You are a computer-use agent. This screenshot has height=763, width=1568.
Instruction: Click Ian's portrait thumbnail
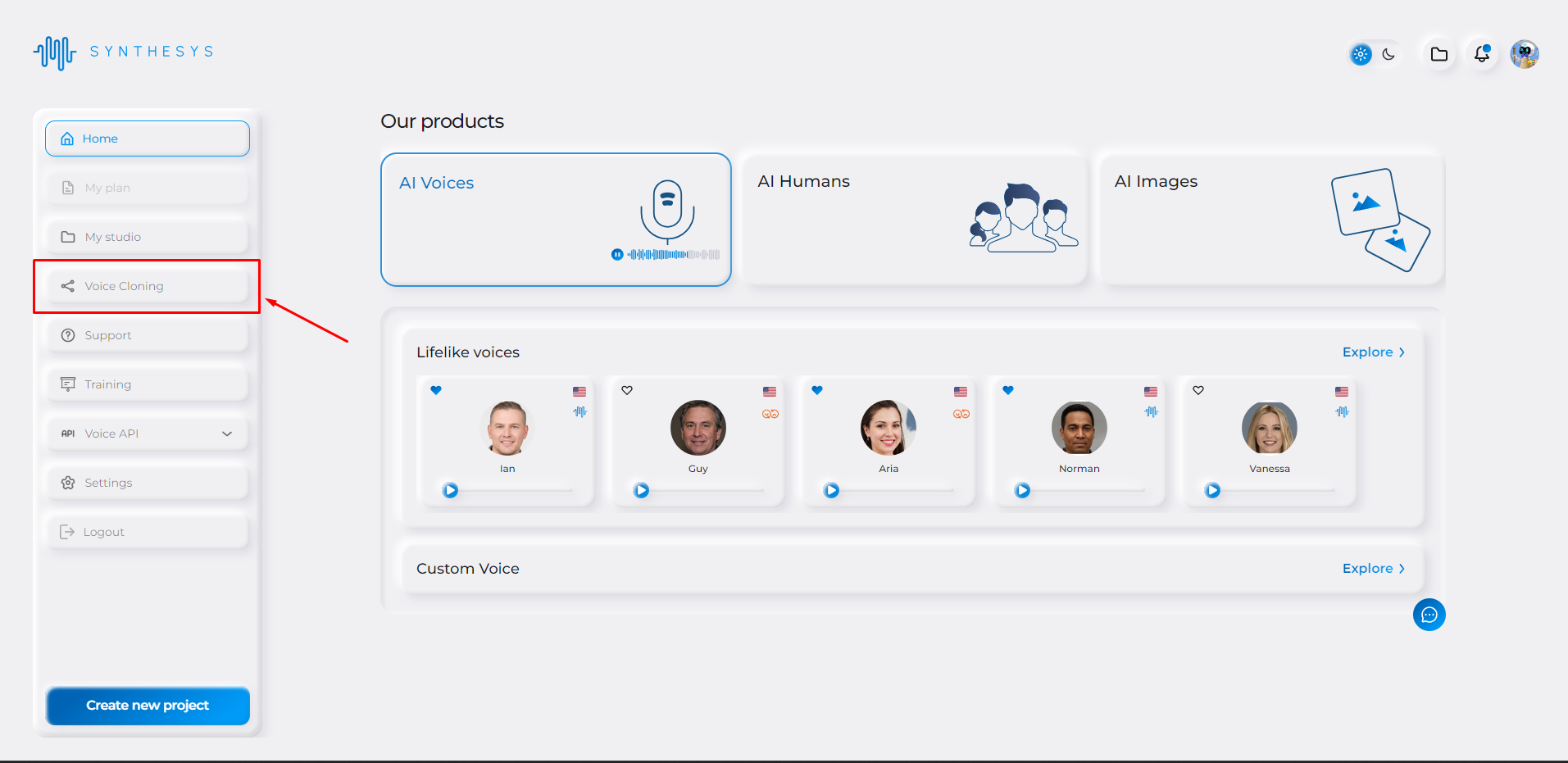tap(507, 428)
